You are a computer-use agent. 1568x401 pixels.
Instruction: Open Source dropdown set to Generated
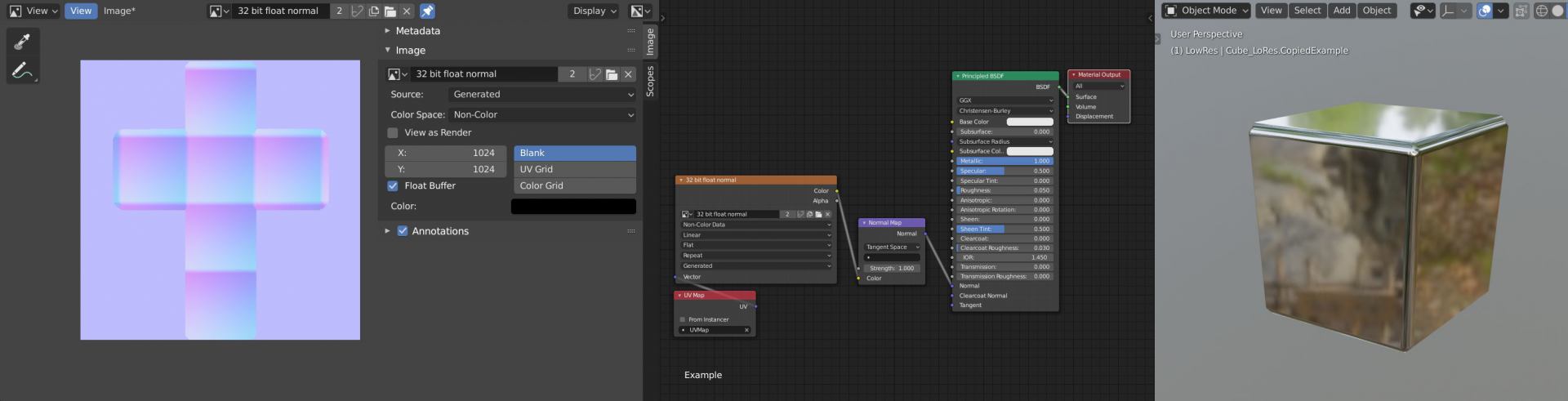point(542,95)
